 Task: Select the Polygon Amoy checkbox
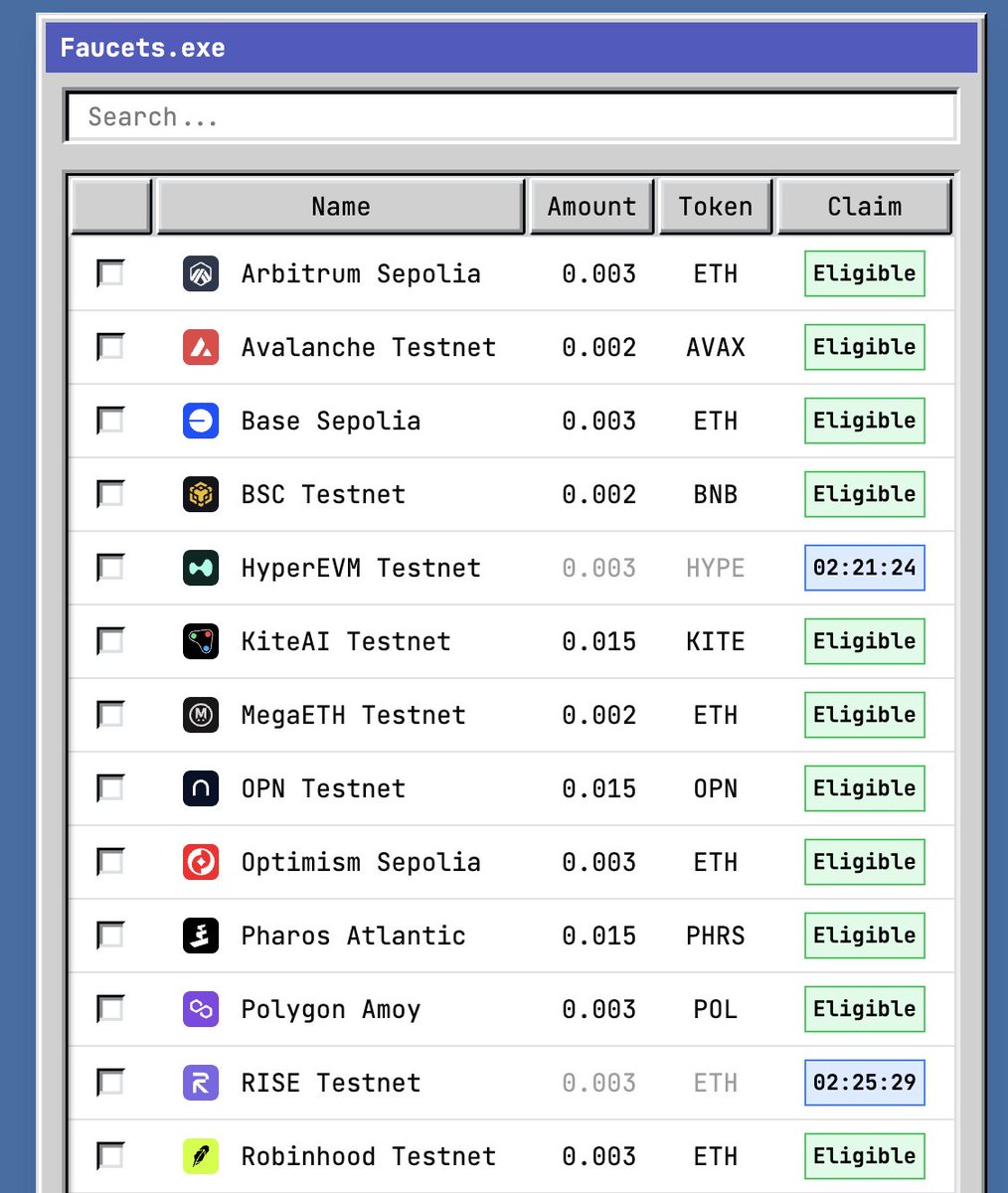(110, 1009)
